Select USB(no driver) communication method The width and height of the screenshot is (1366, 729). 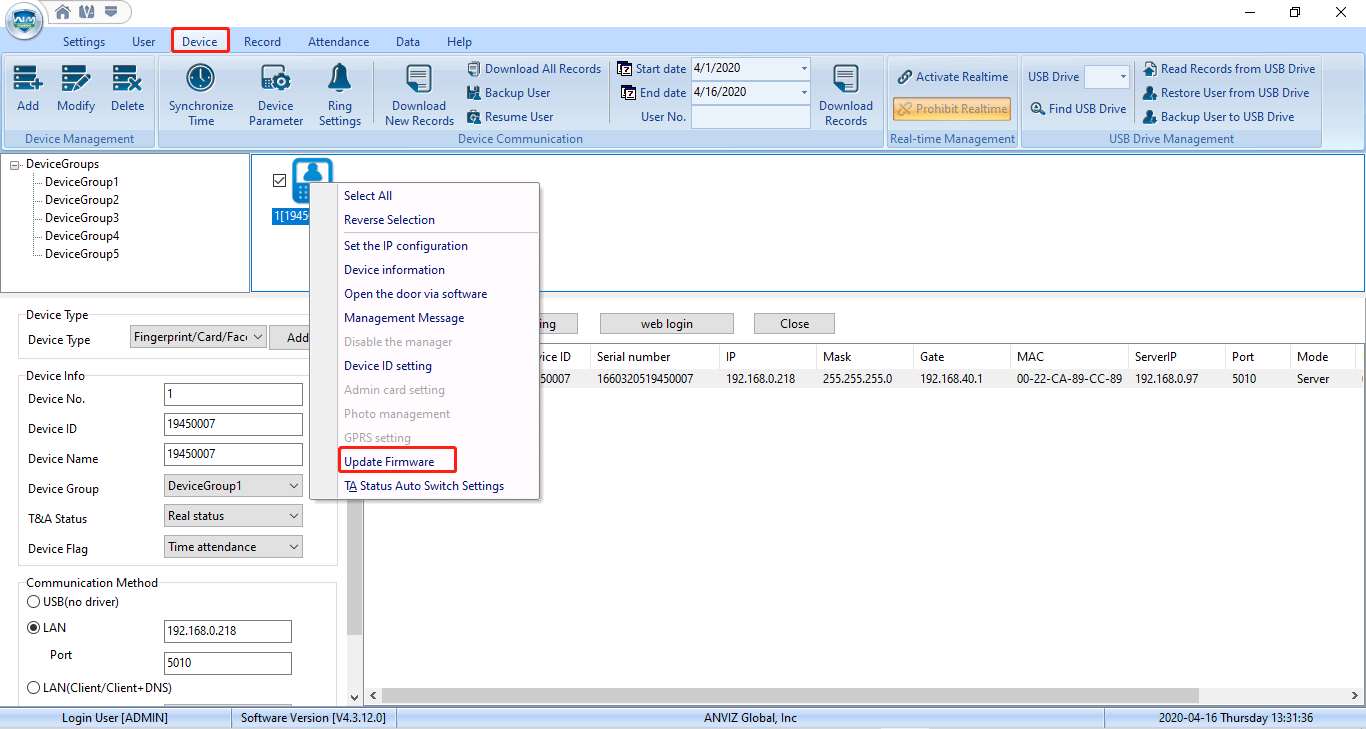34,602
